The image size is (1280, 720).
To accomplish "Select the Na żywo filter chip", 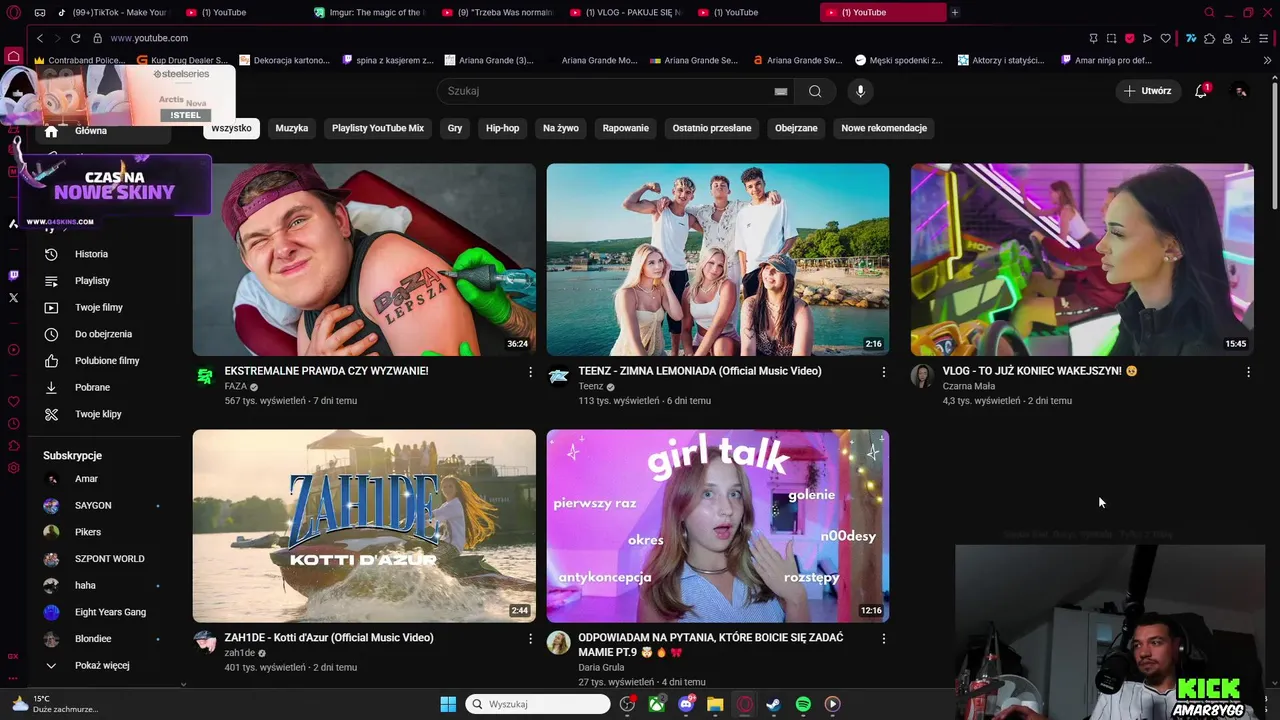I will coord(561,128).
